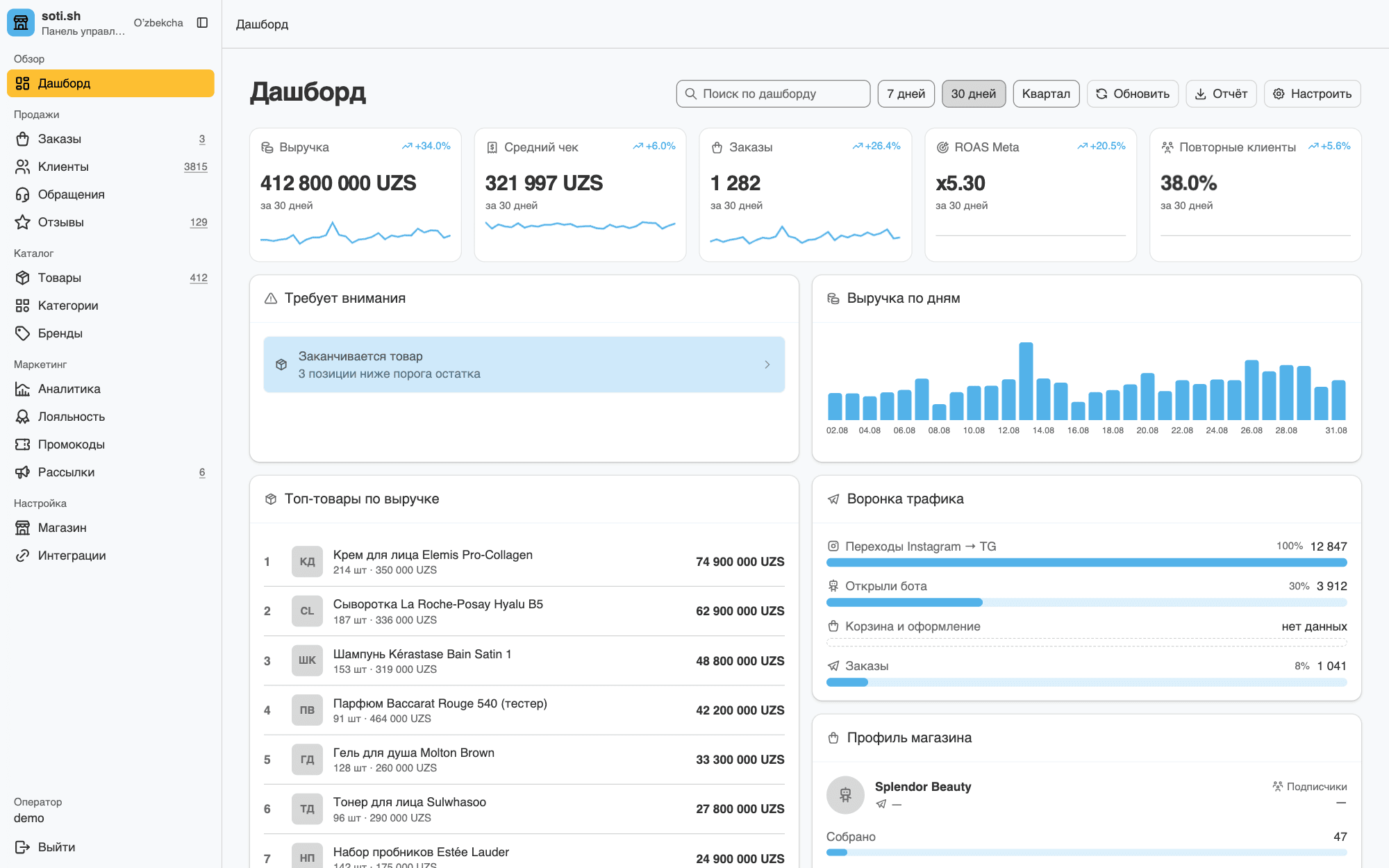Click the soti.sh store logo icon
This screenshot has height=868, width=1389.
(21, 23)
